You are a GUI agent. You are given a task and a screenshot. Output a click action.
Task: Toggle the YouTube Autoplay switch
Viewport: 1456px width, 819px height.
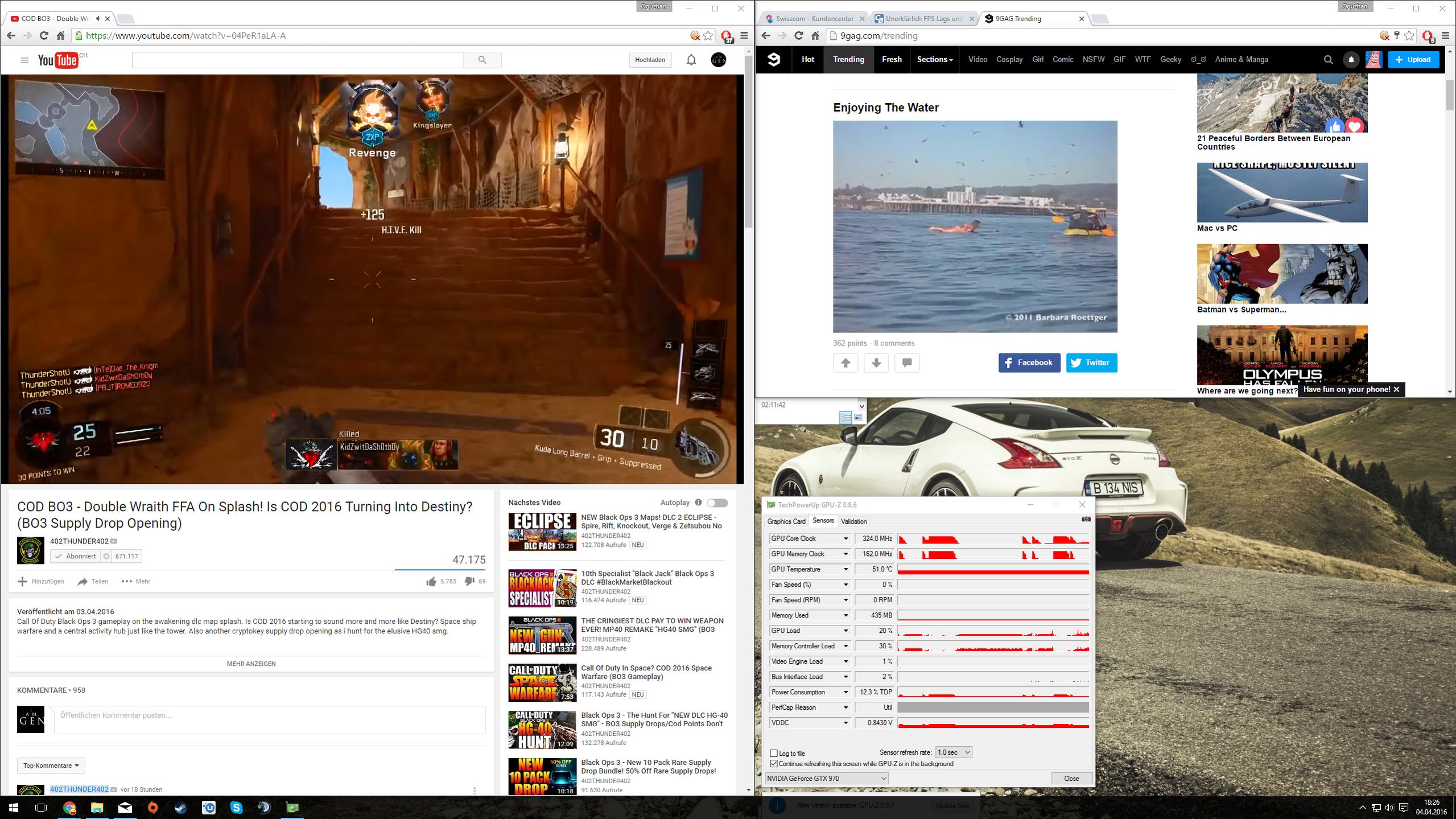[x=717, y=503]
